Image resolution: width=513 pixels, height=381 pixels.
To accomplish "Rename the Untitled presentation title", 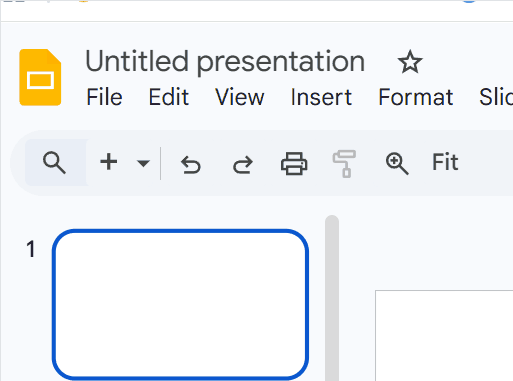I will click(x=225, y=62).
